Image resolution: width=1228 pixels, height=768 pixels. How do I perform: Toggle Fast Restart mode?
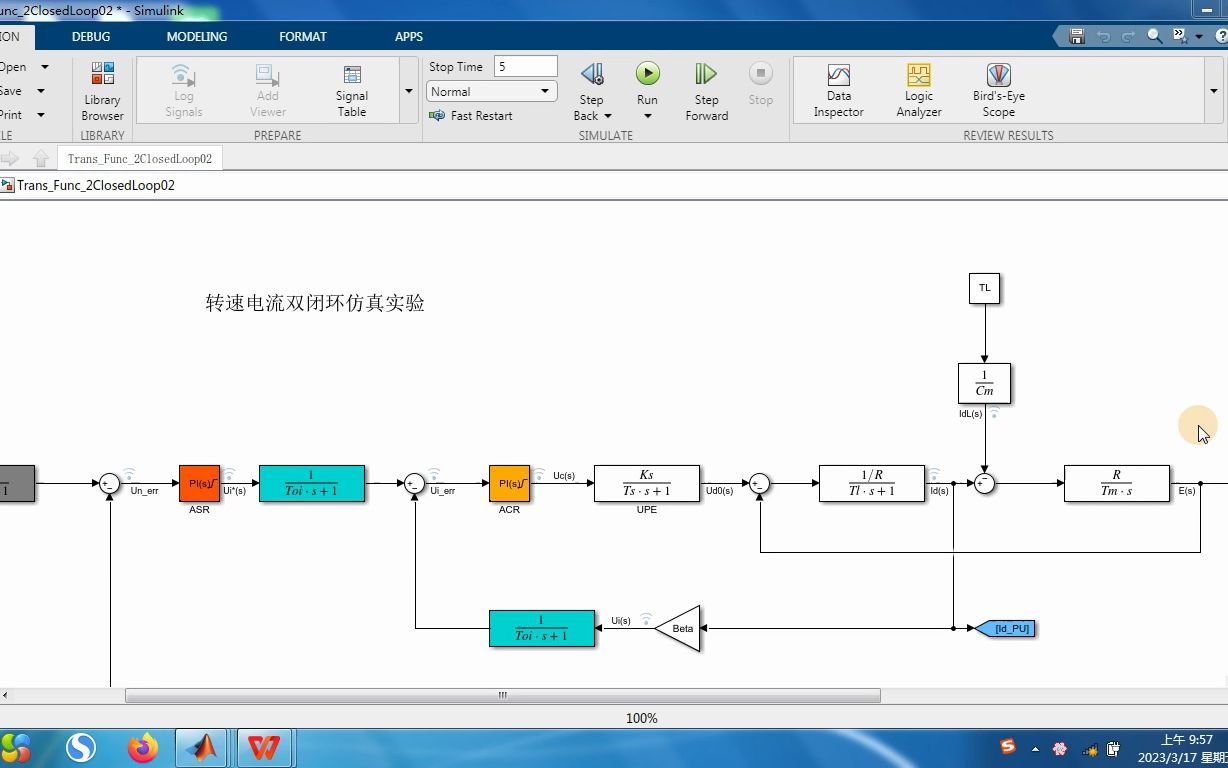471,116
